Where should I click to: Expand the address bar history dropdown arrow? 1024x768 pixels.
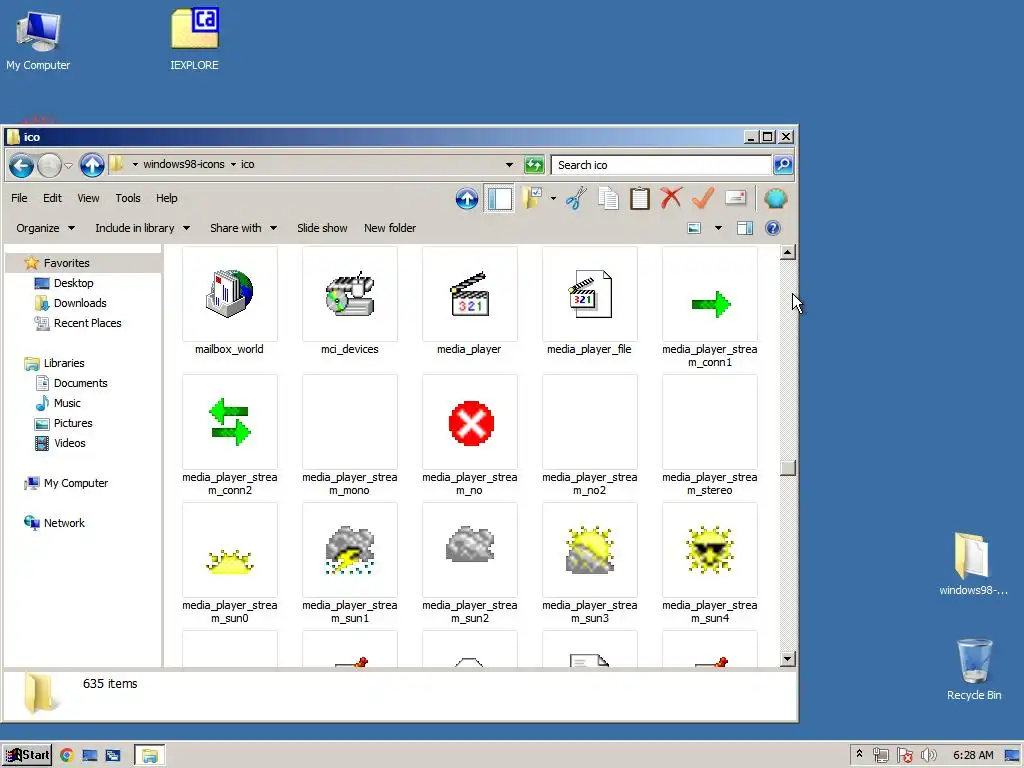(509, 165)
